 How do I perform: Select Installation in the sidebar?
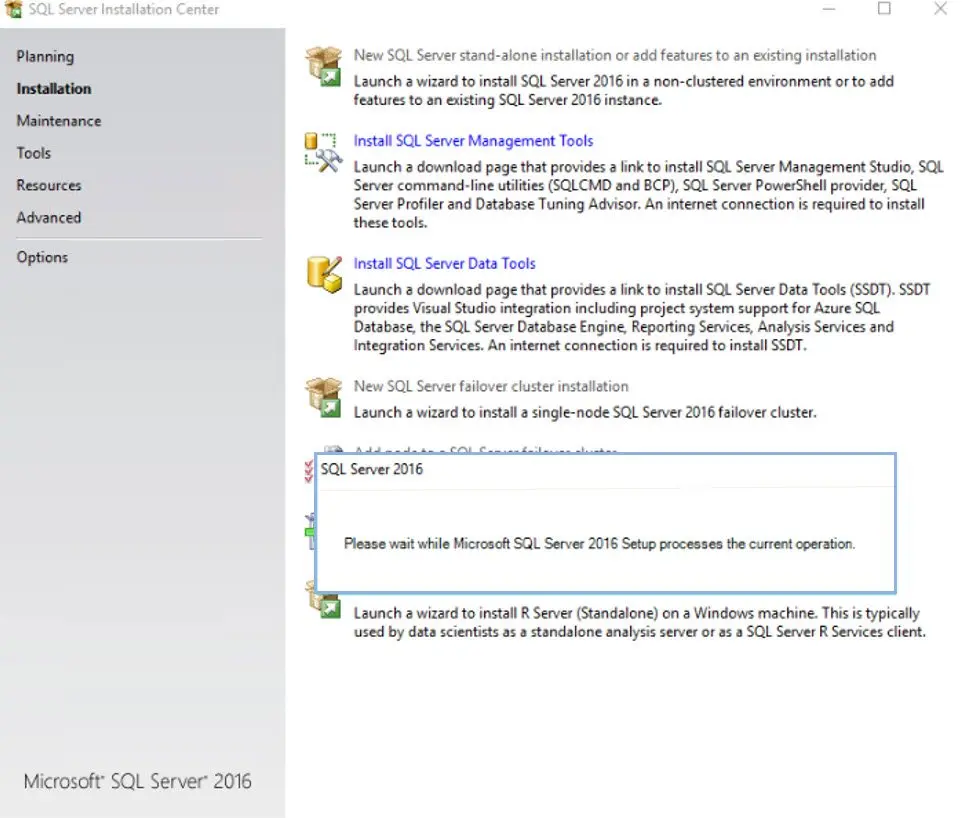[x=54, y=89]
